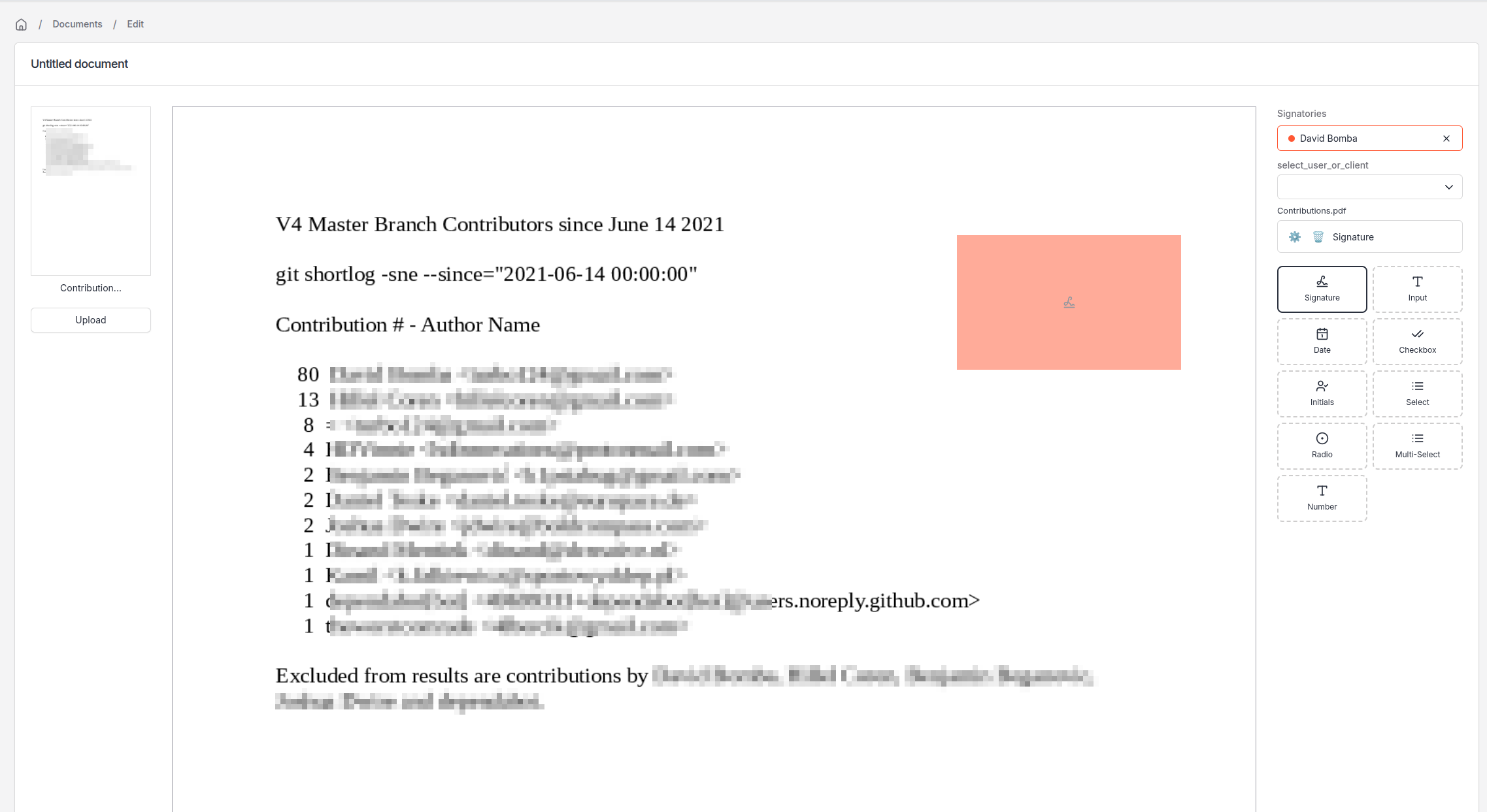Open the Contributions.pdf page thumbnail
The width and height of the screenshot is (1487, 812).
pyautogui.click(x=91, y=191)
